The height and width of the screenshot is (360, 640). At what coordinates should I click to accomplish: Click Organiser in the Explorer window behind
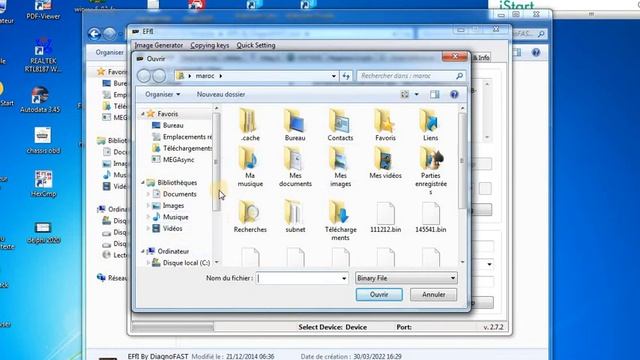pyautogui.click(x=109, y=52)
